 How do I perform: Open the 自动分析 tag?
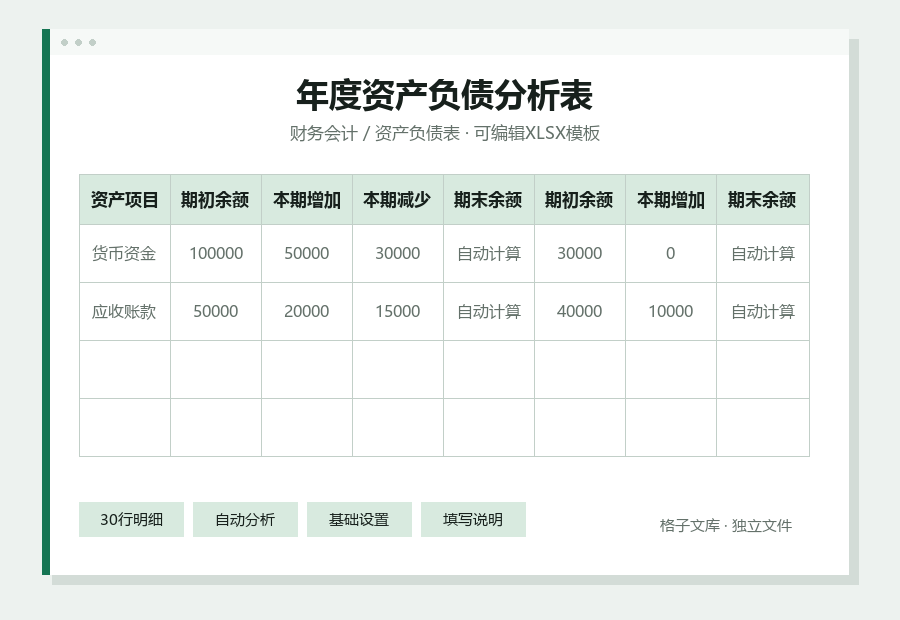(245, 520)
